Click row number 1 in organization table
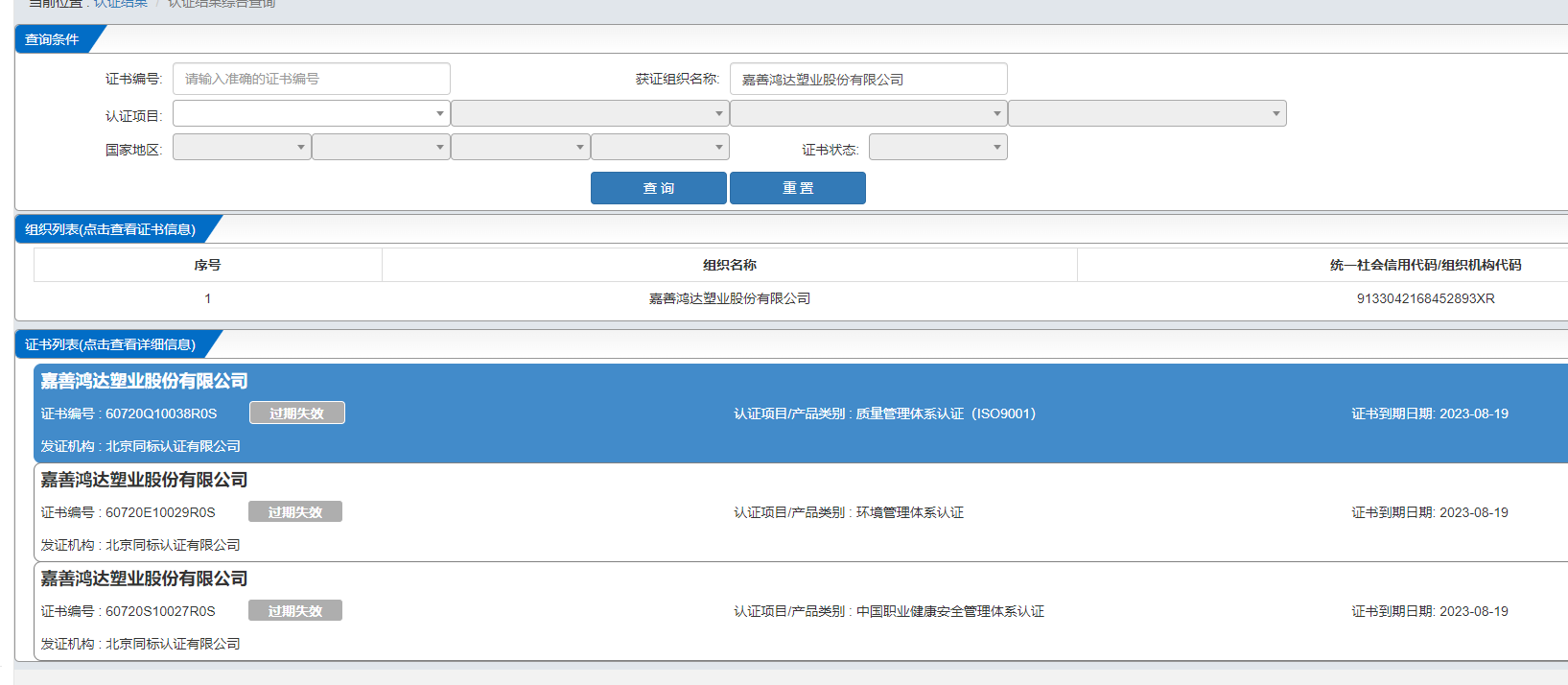1568x685 pixels. 207,298
